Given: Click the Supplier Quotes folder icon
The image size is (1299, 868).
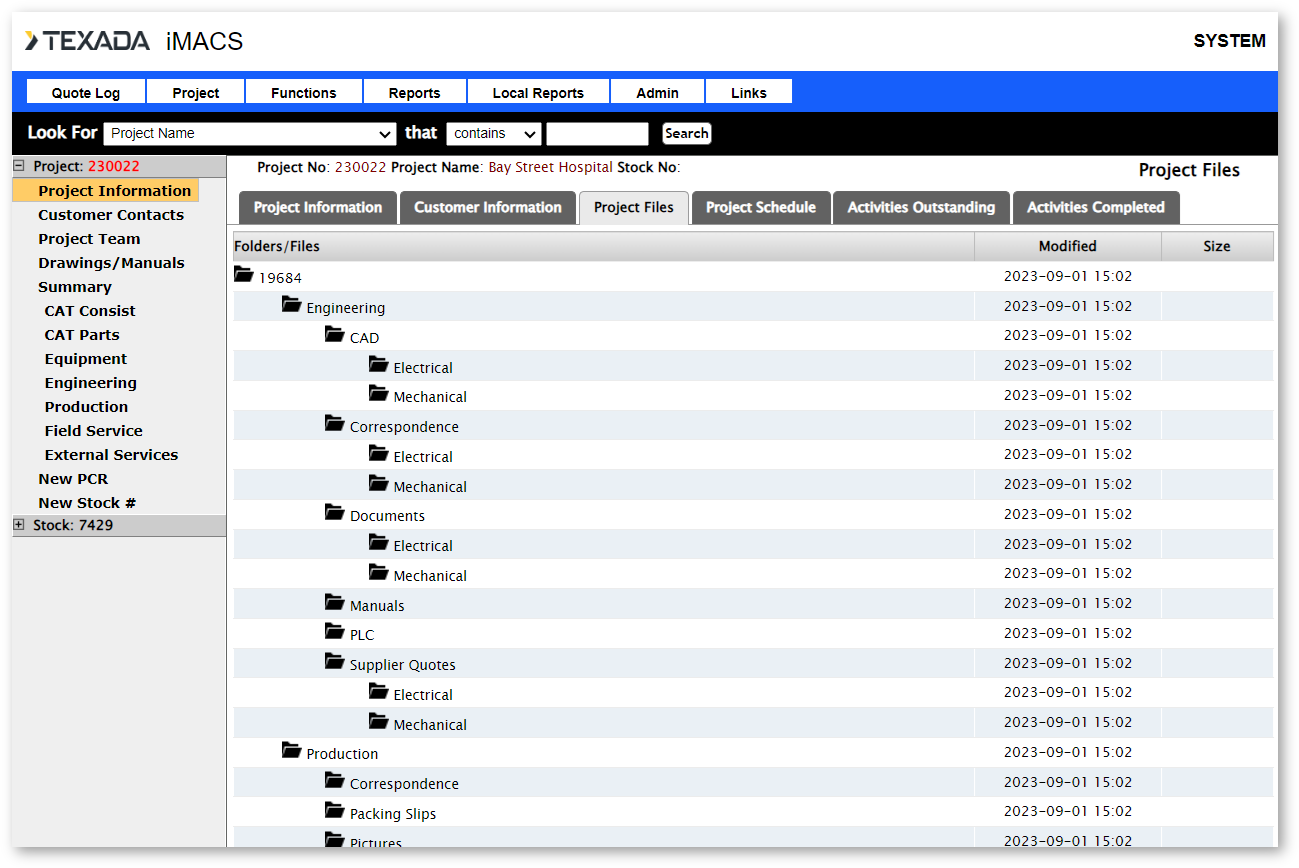Looking at the screenshot, I should click(334, 662).
